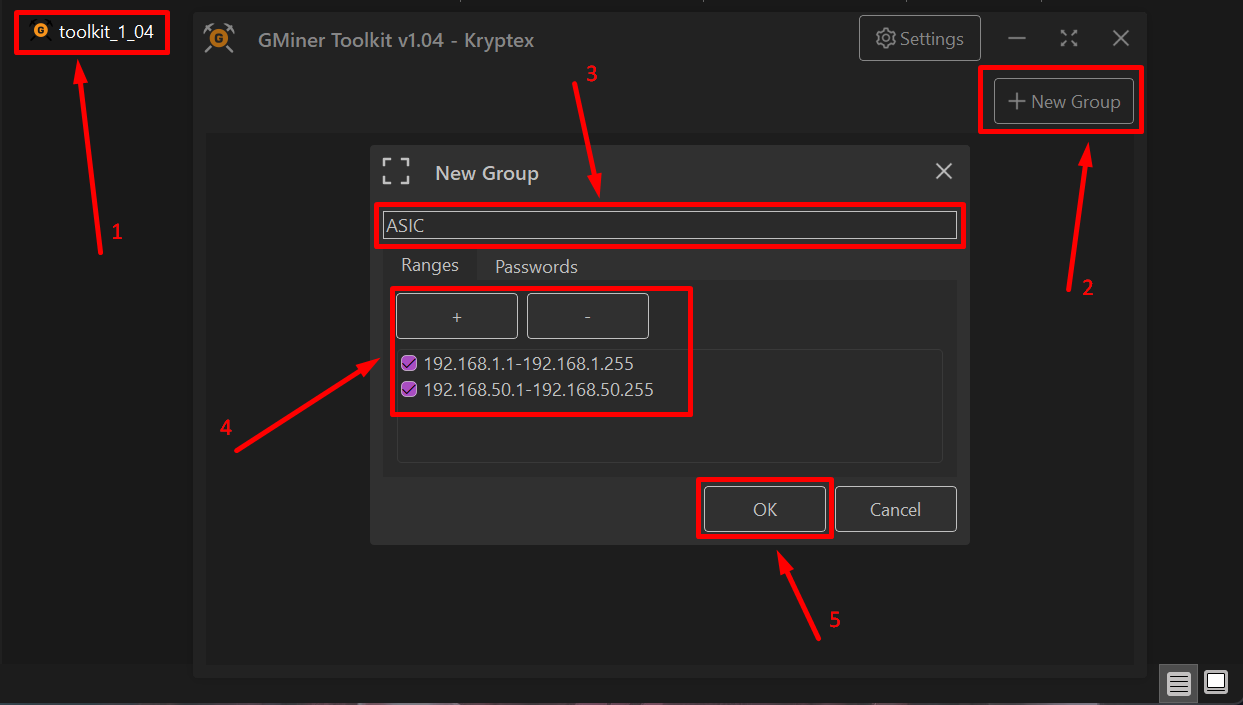The width and height of the screenshot is (1243, 705).
Task: Confirm the new group with OK
Action: coord(765,509)
